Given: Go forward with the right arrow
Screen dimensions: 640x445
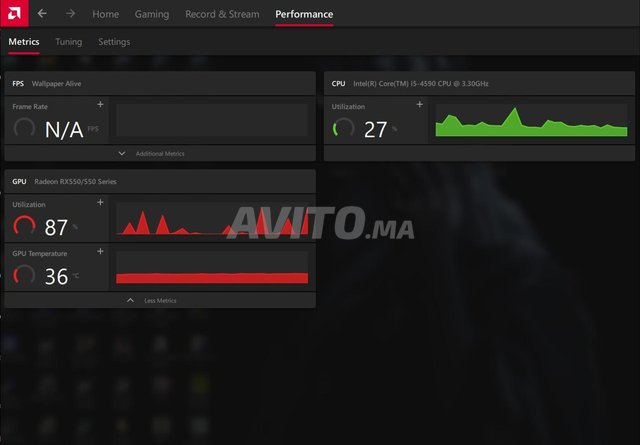Looking at the screenshot, I should [70, 14].
